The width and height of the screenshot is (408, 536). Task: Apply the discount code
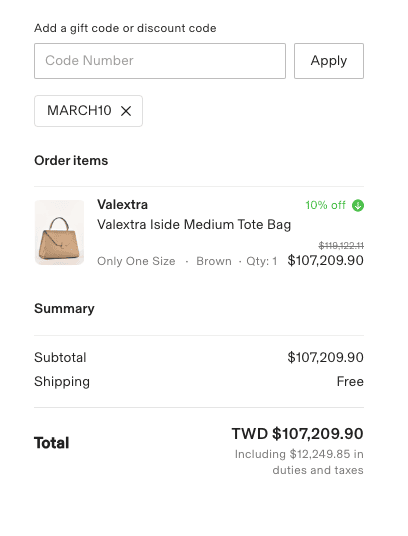click(329, 61)
